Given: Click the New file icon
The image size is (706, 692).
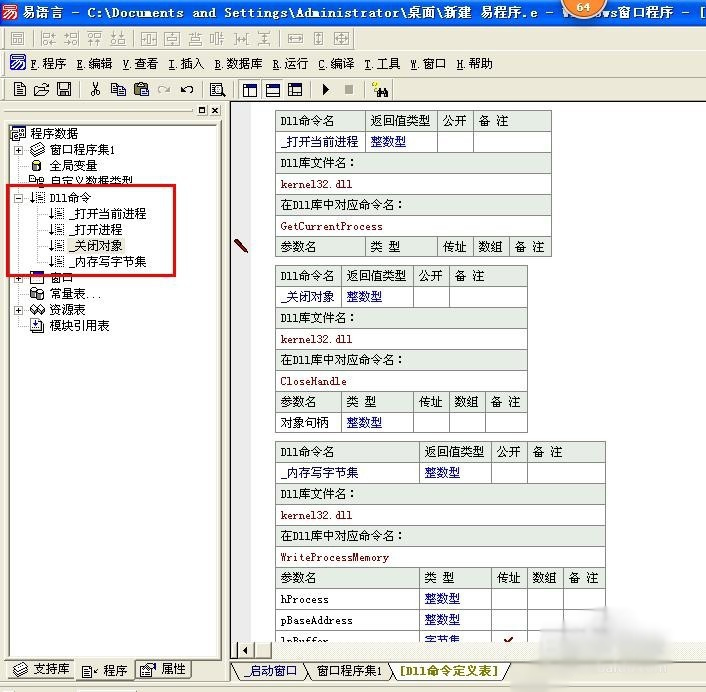Looking at the screenshot, I should (19, 89).
